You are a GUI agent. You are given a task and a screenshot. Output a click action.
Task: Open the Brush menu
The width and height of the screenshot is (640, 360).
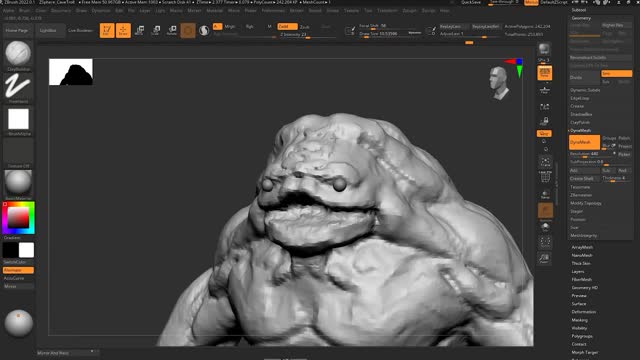point(24,11)
